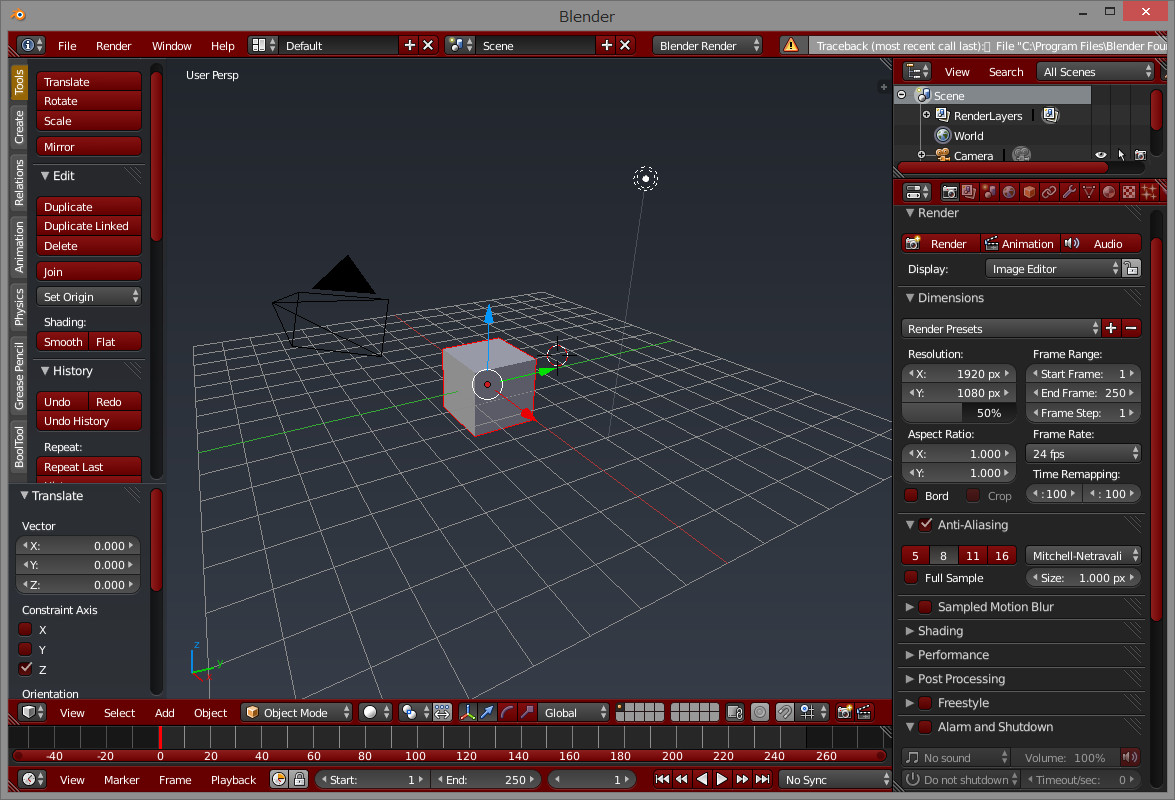Image resolution: width=1175 pixels, height=800 pixels.
Task: Open the Scene properties tab
Action: pos(989,193)
